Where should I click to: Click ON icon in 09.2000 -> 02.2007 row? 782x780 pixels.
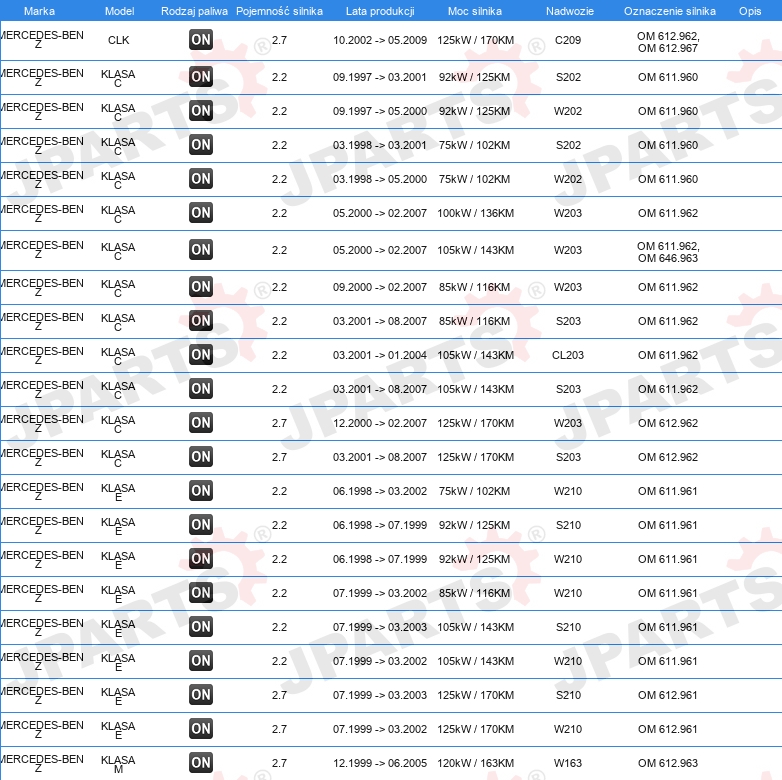click(x=201, y=287)
